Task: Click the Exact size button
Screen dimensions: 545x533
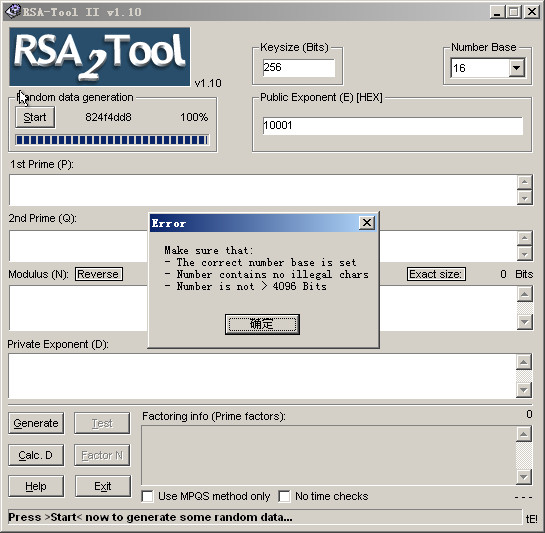Action: click(436, 274)
